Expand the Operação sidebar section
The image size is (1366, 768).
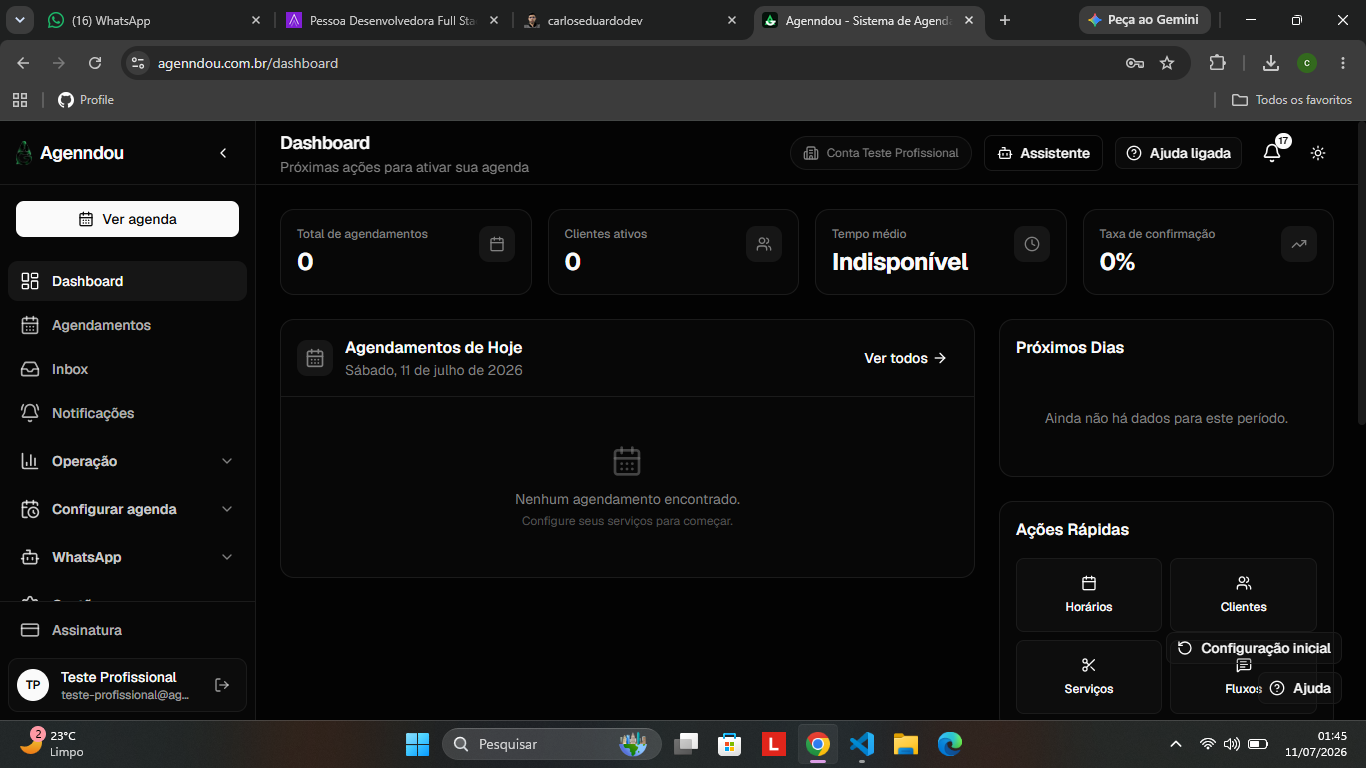(x=127, y=461)
